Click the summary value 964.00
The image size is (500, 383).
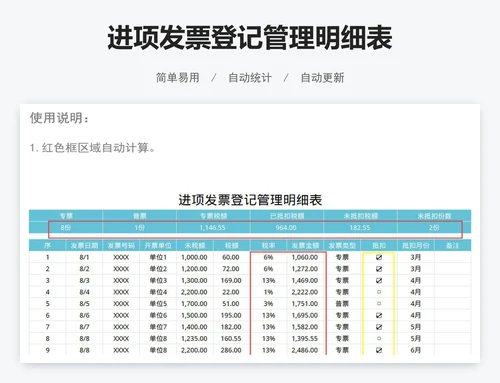286,228
